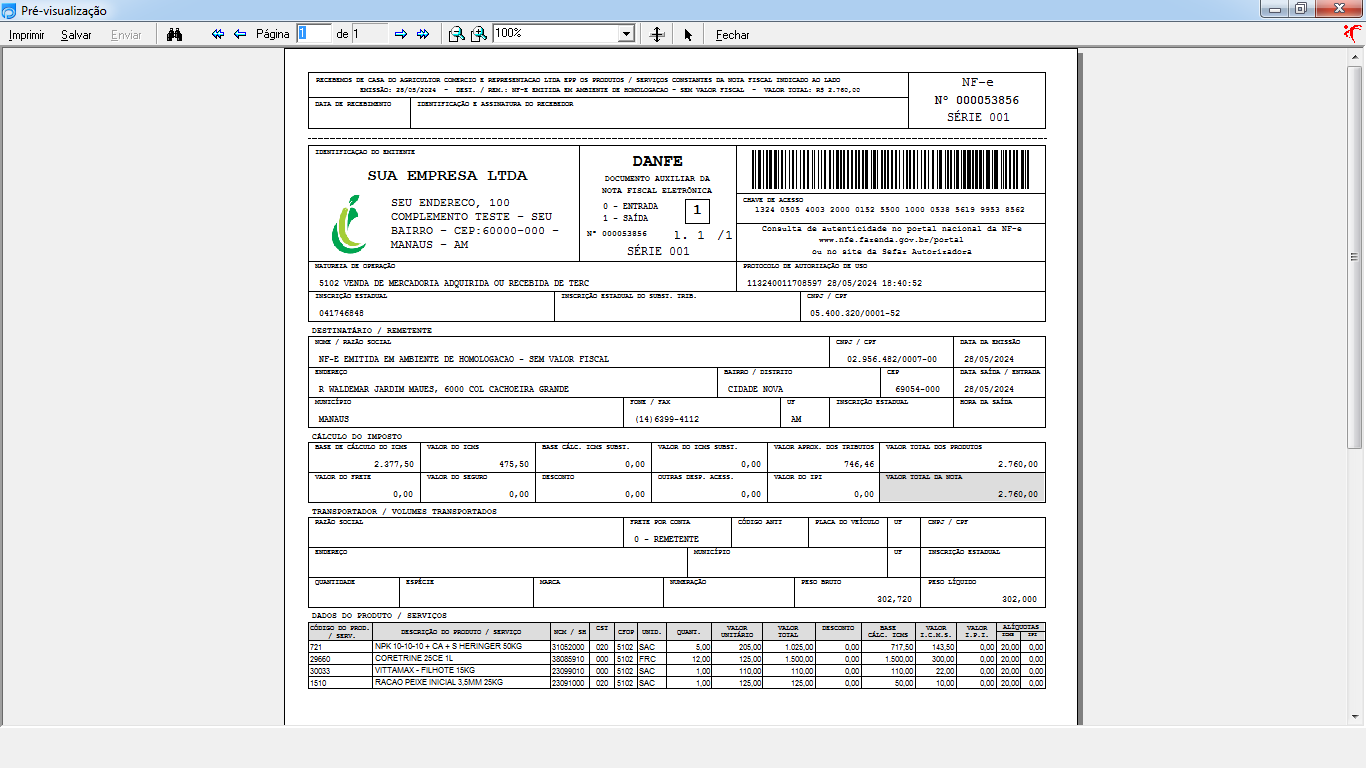Click the VITTAMAX - FILHOTE 15KG row
Viewport: 1366px width, 768px height.
[x=677, y=671]
